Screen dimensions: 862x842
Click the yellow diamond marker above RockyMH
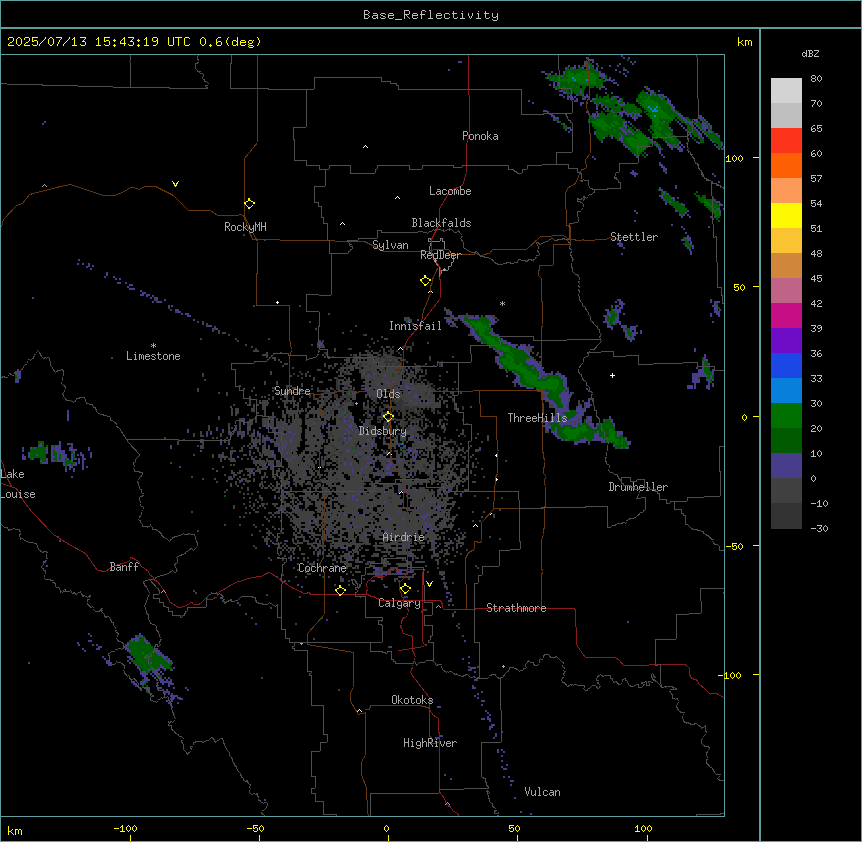tap(249, 204)
